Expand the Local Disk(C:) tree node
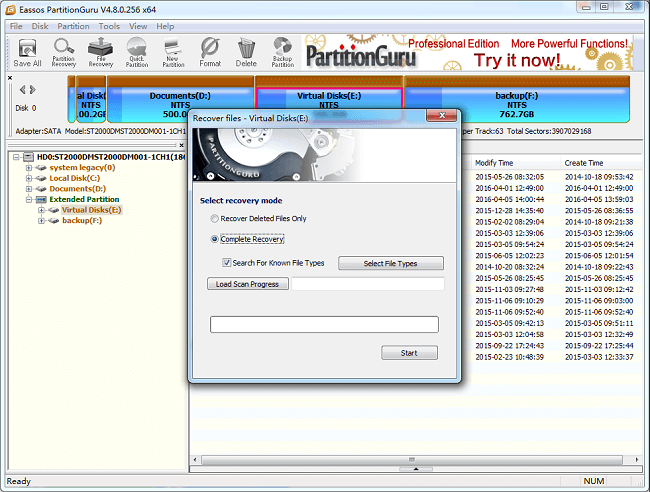Viewport: 650px width, 492px height. (29, 178)
